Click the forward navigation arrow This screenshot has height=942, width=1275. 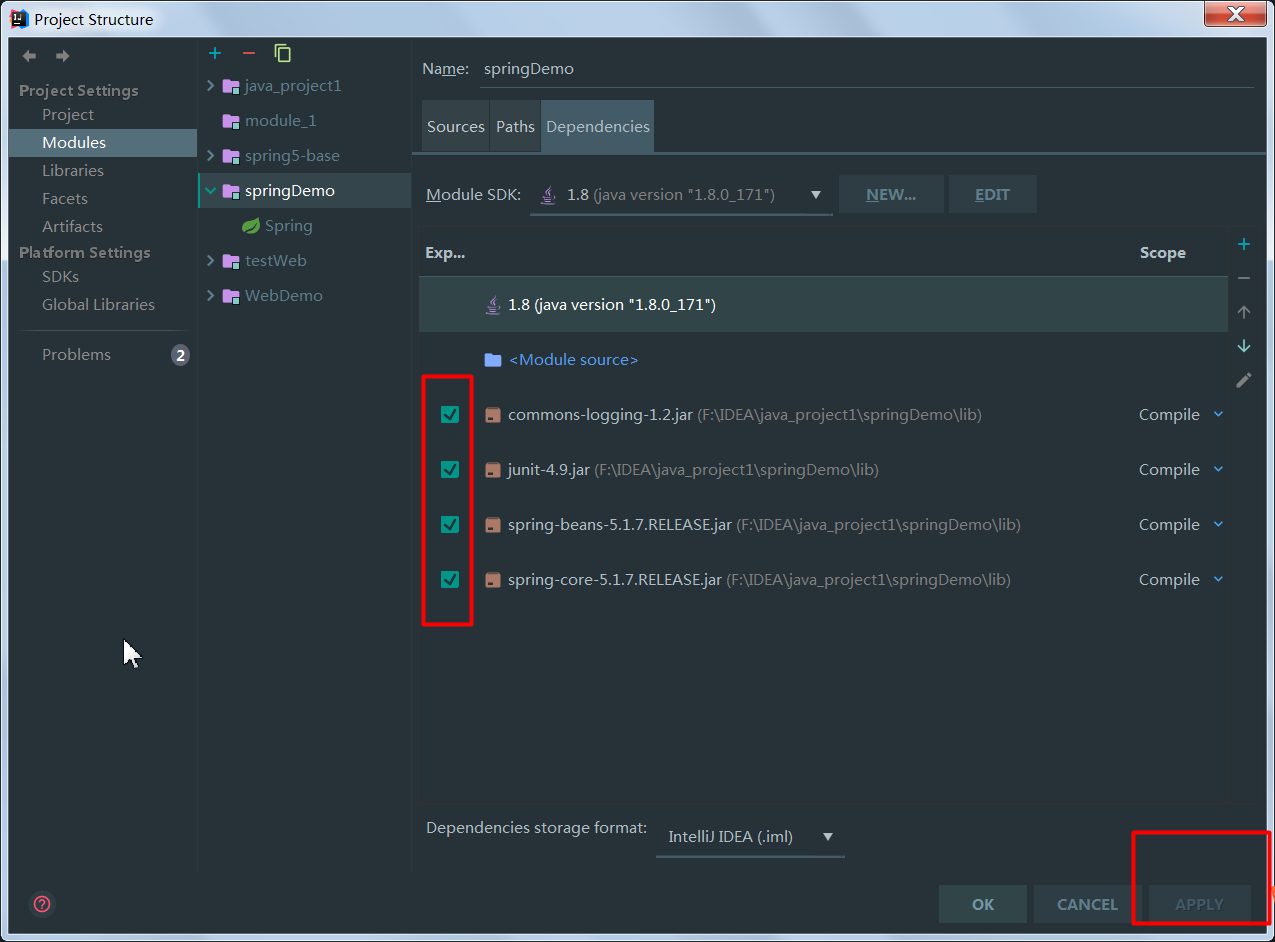tap(62, 56)
